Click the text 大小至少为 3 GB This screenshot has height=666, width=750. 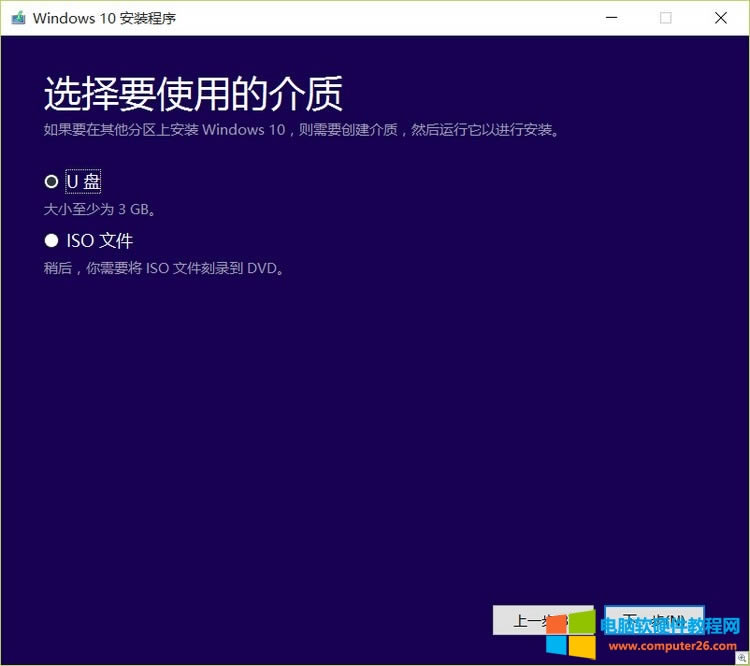click(x=99, y=209)
